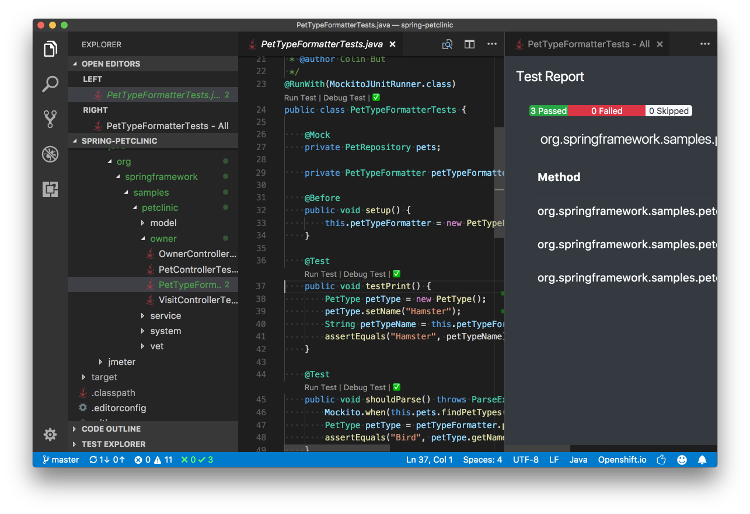Click Ln 37, Col 1 cursor position indicator

[x=429, y=459]
